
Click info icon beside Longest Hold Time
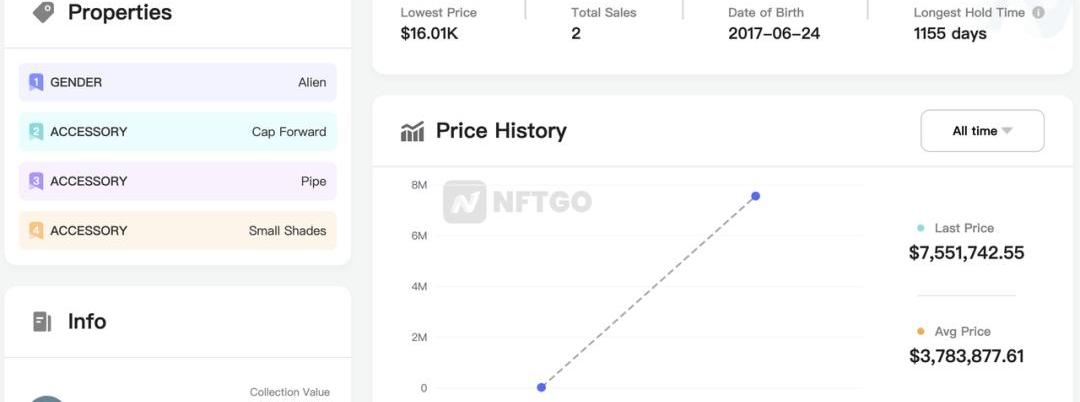coord(1038,13)
